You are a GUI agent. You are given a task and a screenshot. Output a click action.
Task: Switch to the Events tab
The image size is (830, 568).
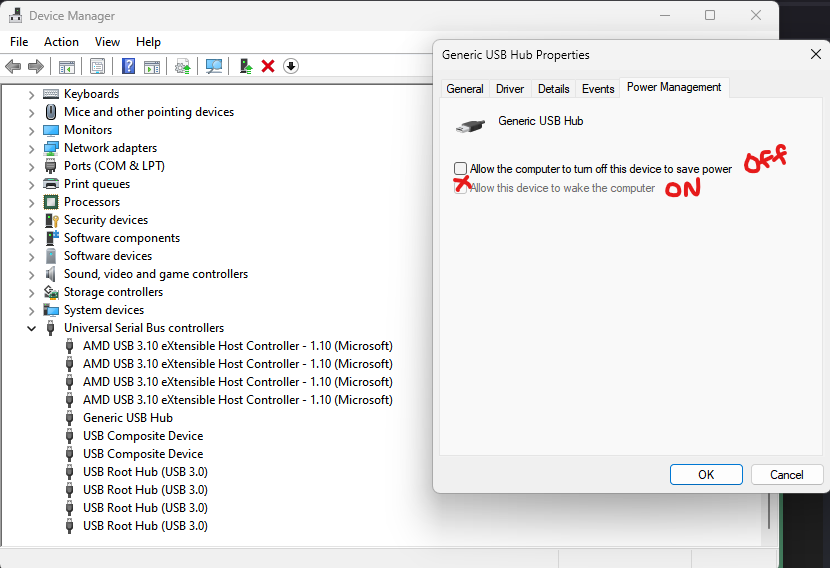pos(598,88)
